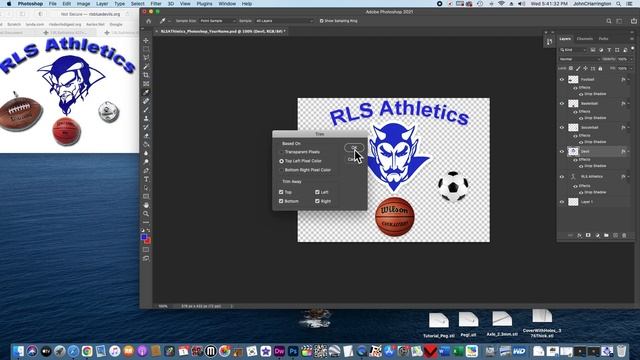This screenshot has height=360, width=640.
Task: Open the Window menu
Action: click(x=227, y=4)
